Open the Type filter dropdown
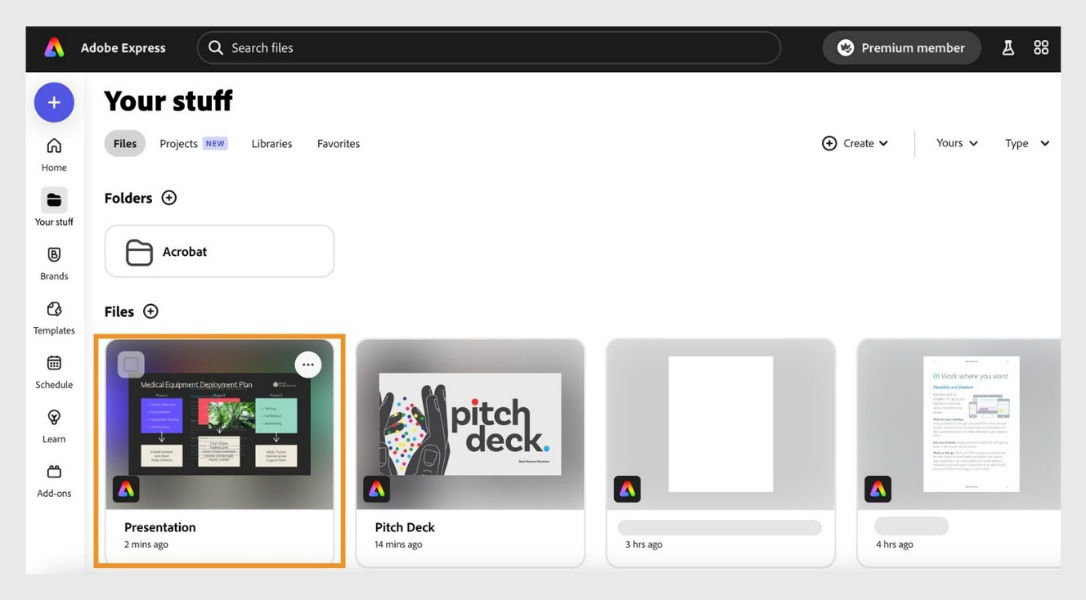Image resolution: width=1086 pixels, height=600 pixels. coord(1026,143)
